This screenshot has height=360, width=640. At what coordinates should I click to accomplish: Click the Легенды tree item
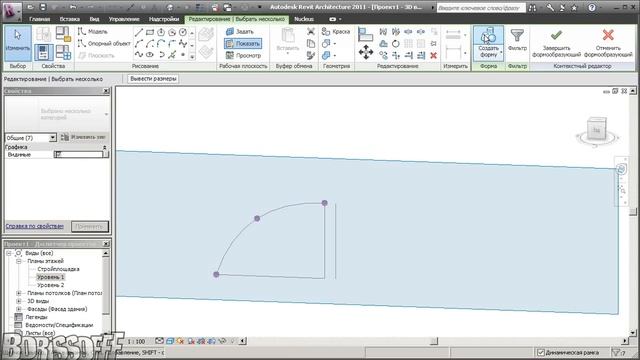[36, 317]
